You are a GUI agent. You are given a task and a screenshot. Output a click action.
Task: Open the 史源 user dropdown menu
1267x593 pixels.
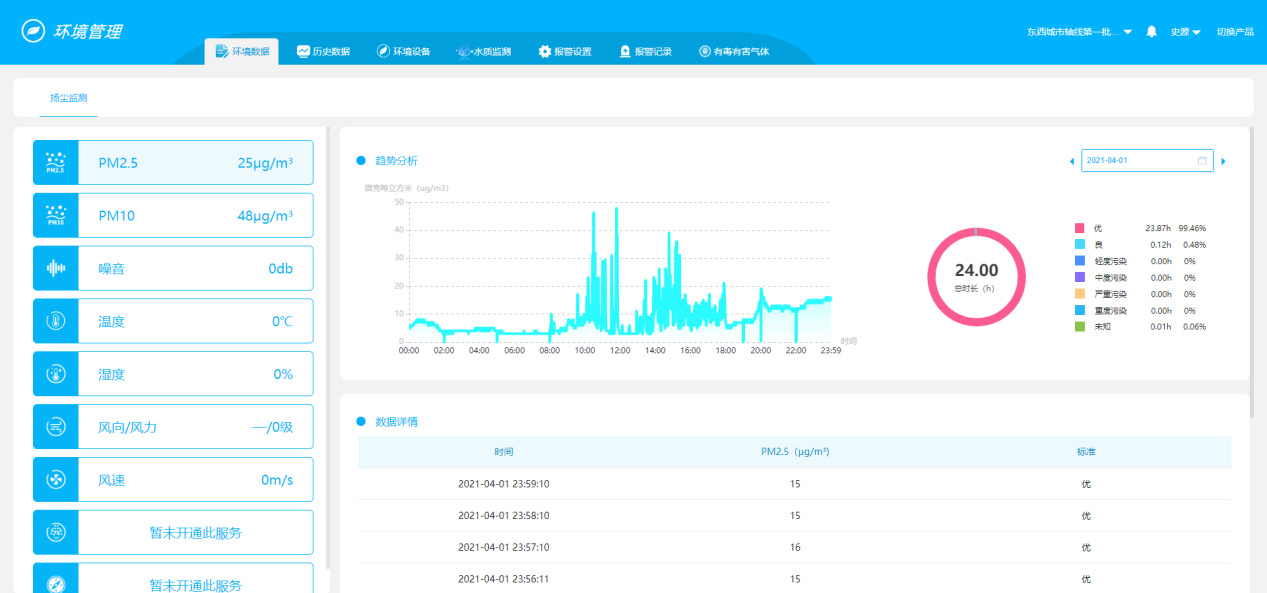coord(1185,32)
